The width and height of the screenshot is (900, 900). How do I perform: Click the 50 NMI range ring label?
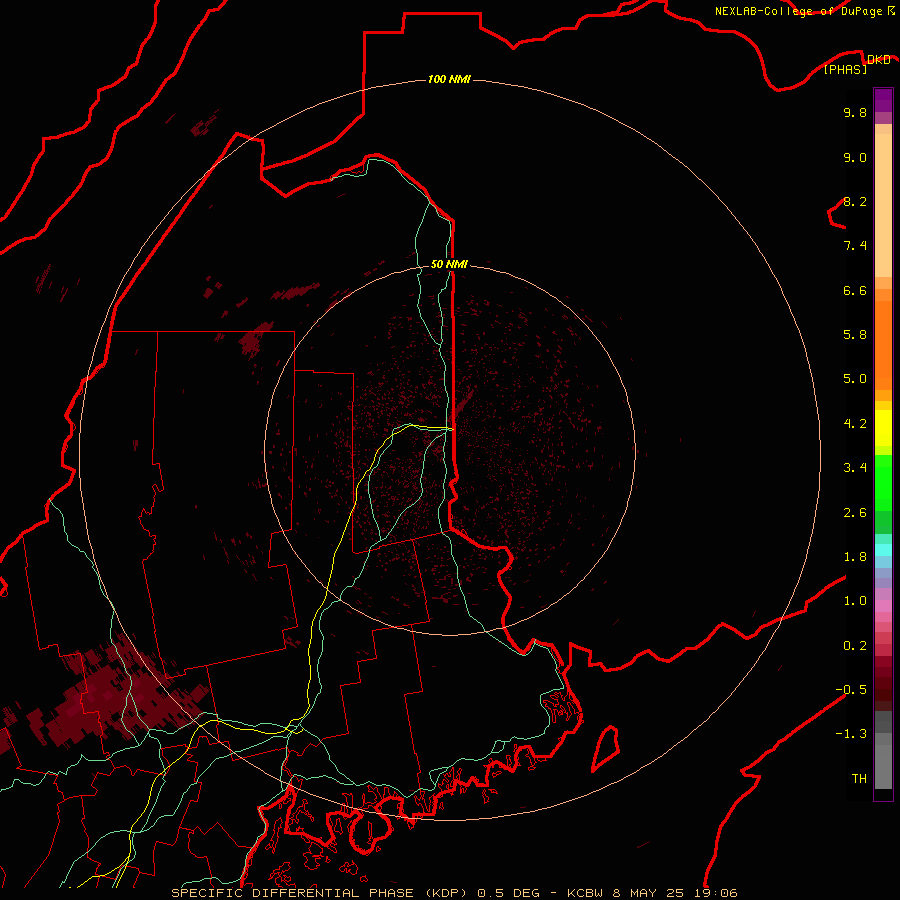(449, 264)
